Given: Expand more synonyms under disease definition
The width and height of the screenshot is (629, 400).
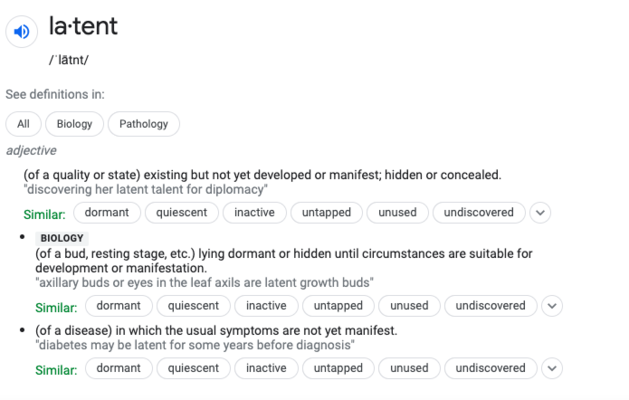Looking at the screenshot, I should tap(552, 368).
